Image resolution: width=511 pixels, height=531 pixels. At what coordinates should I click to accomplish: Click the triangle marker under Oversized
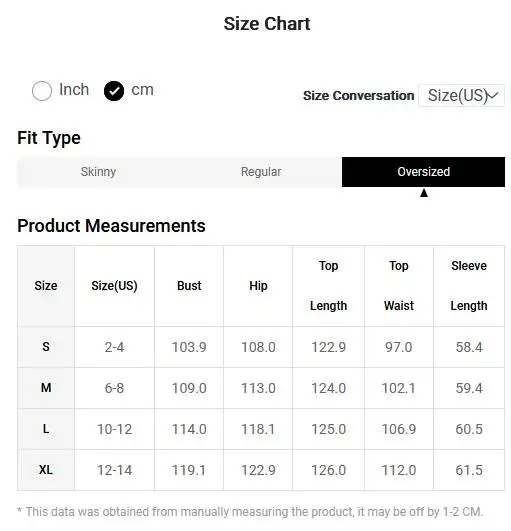(x=424, y=193)
